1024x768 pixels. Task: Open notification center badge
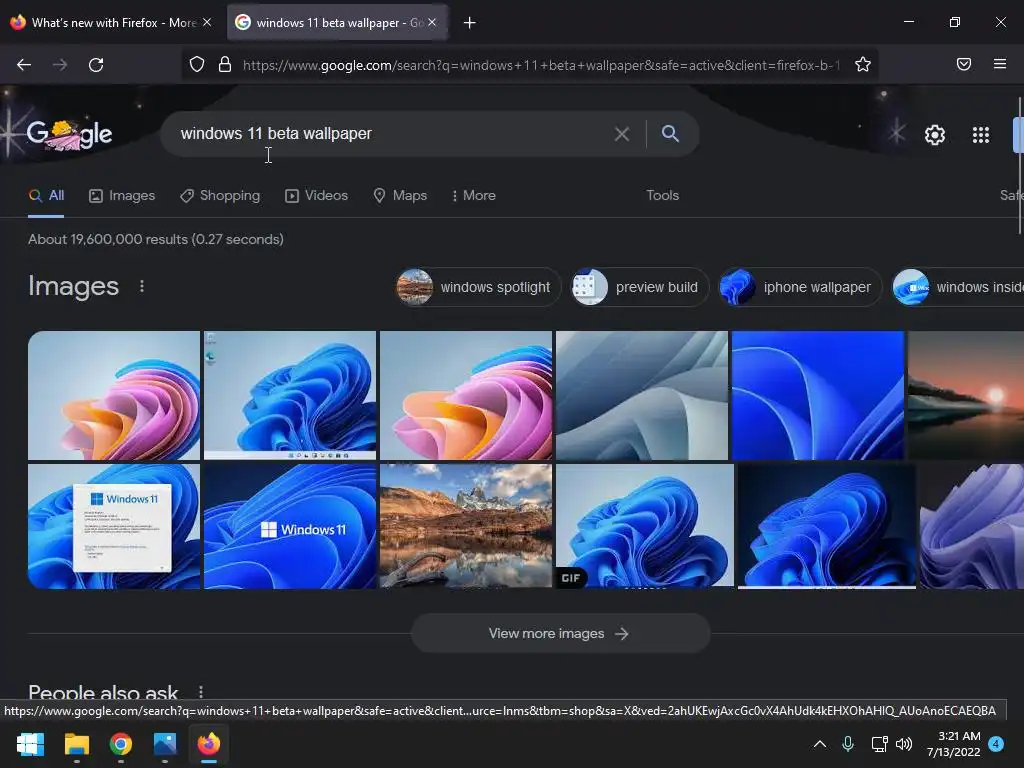pos(996,744)
